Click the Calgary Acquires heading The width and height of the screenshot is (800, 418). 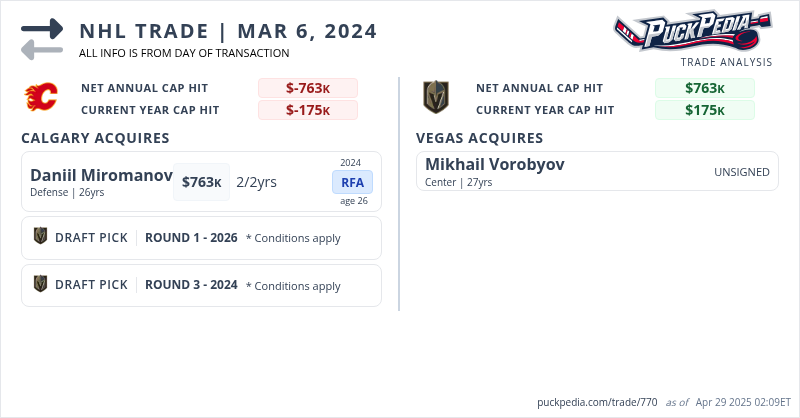[x=95, y=138]
